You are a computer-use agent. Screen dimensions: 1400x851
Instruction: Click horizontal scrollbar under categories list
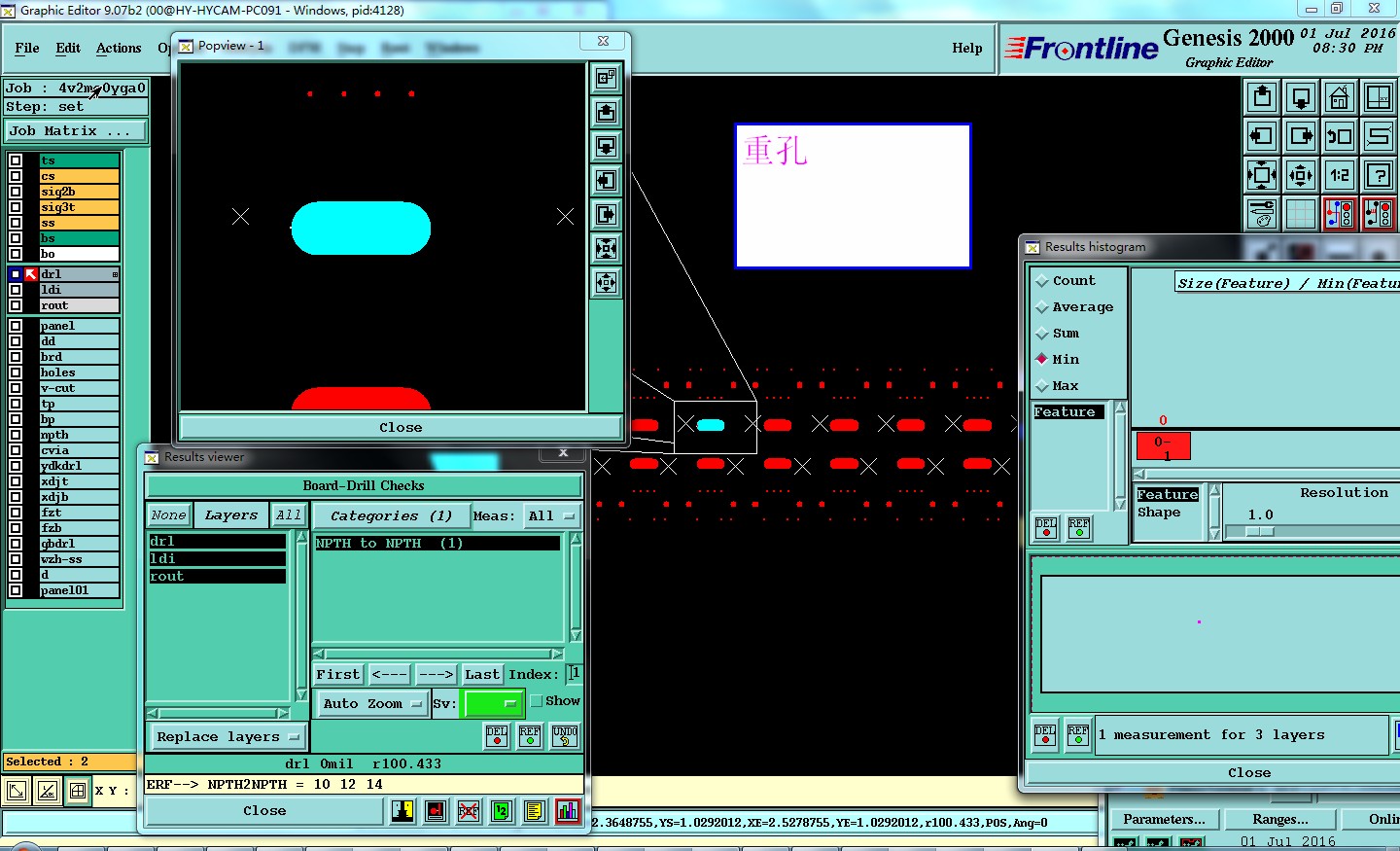pos(437,654)
